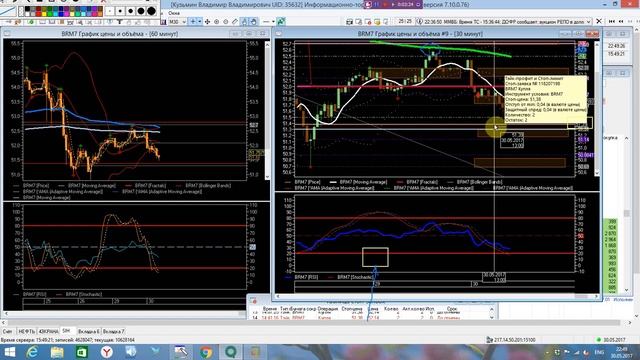Open the M30 timeframe combo box
This screenshot has width=640, height=360.
click(178, 21)
